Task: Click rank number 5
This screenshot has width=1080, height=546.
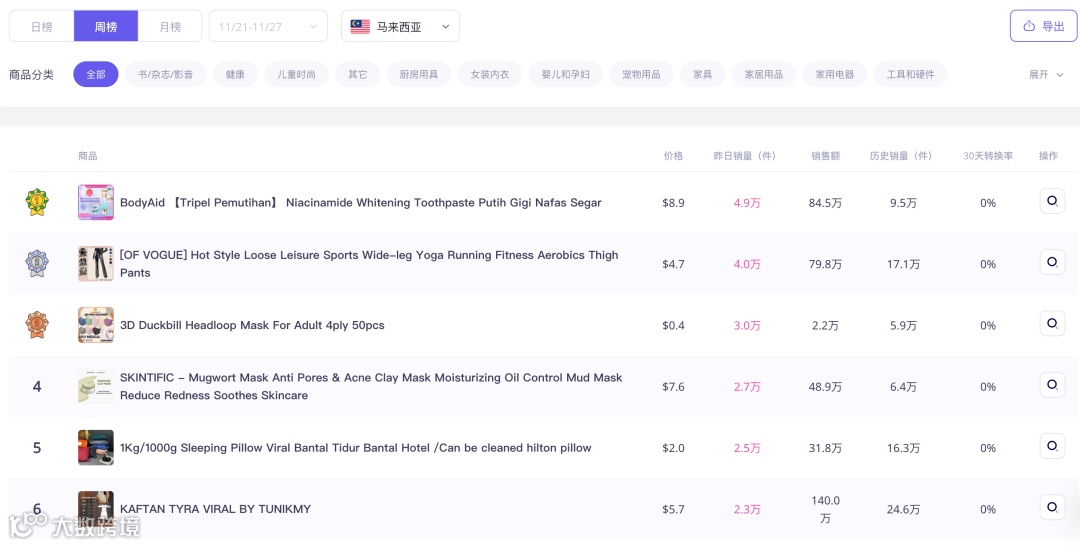Action: pyautogui.click(x=37, y=448)
